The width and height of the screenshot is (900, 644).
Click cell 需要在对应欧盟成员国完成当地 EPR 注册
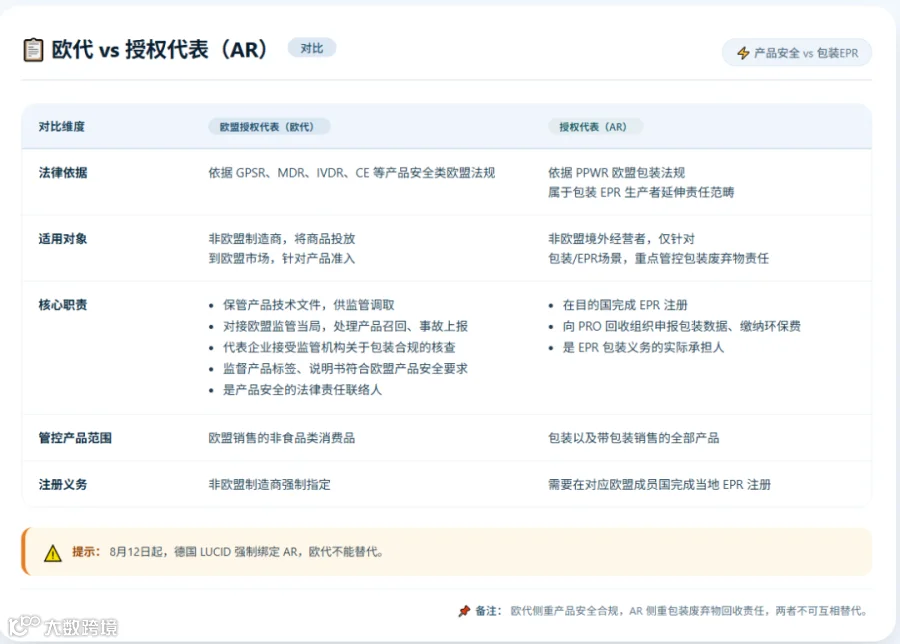[660, 484]
